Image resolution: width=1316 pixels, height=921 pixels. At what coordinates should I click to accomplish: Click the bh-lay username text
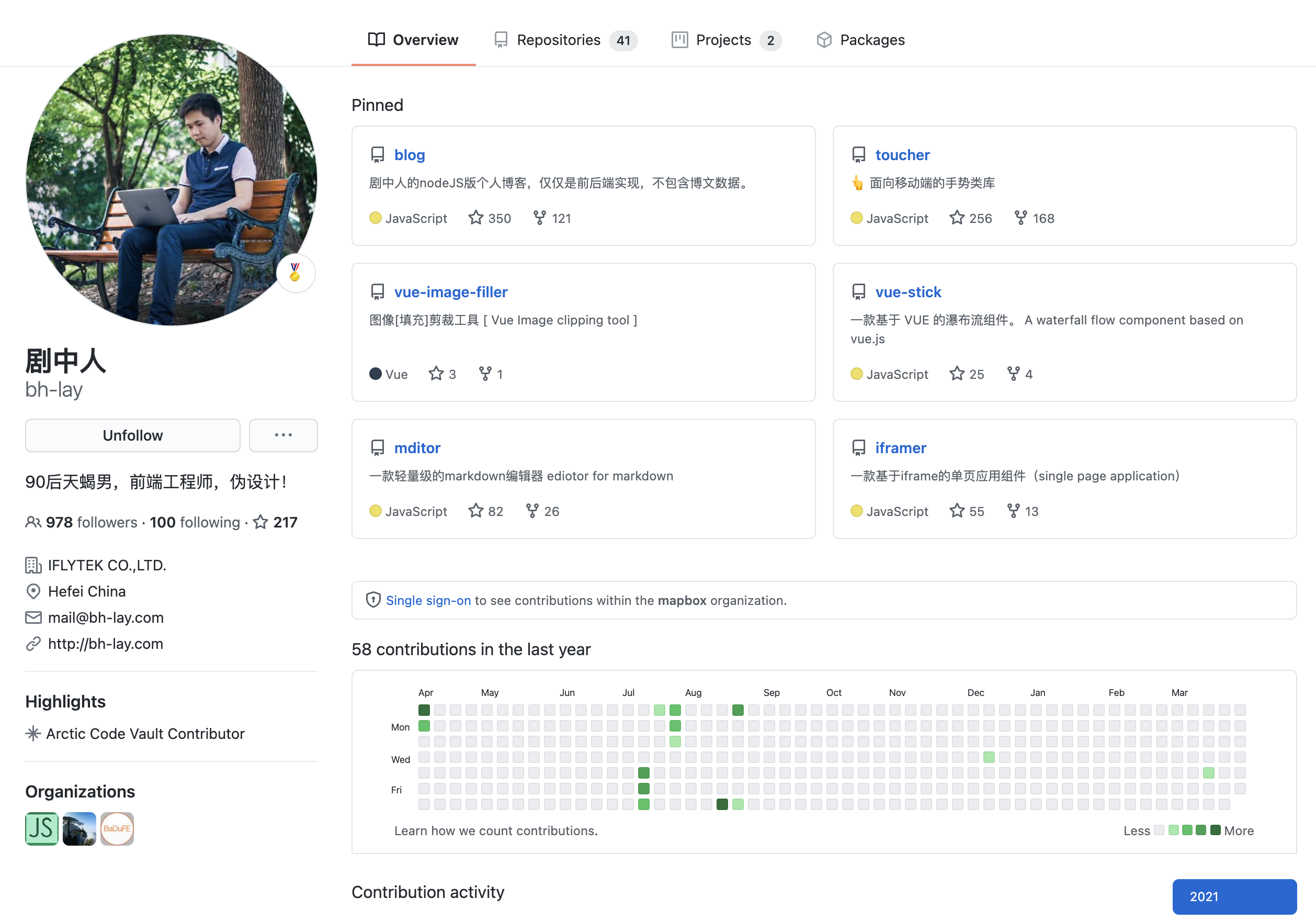tap(54, 389)
